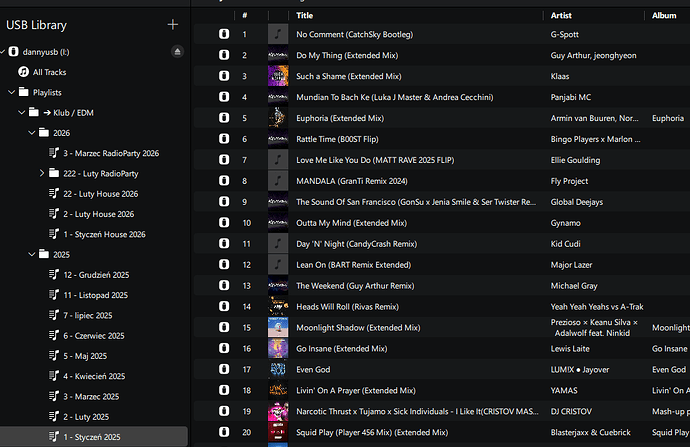This screenshot has height=447, width=690.
Task: Click album art for Go Insane track
Action: pos(278,347)
